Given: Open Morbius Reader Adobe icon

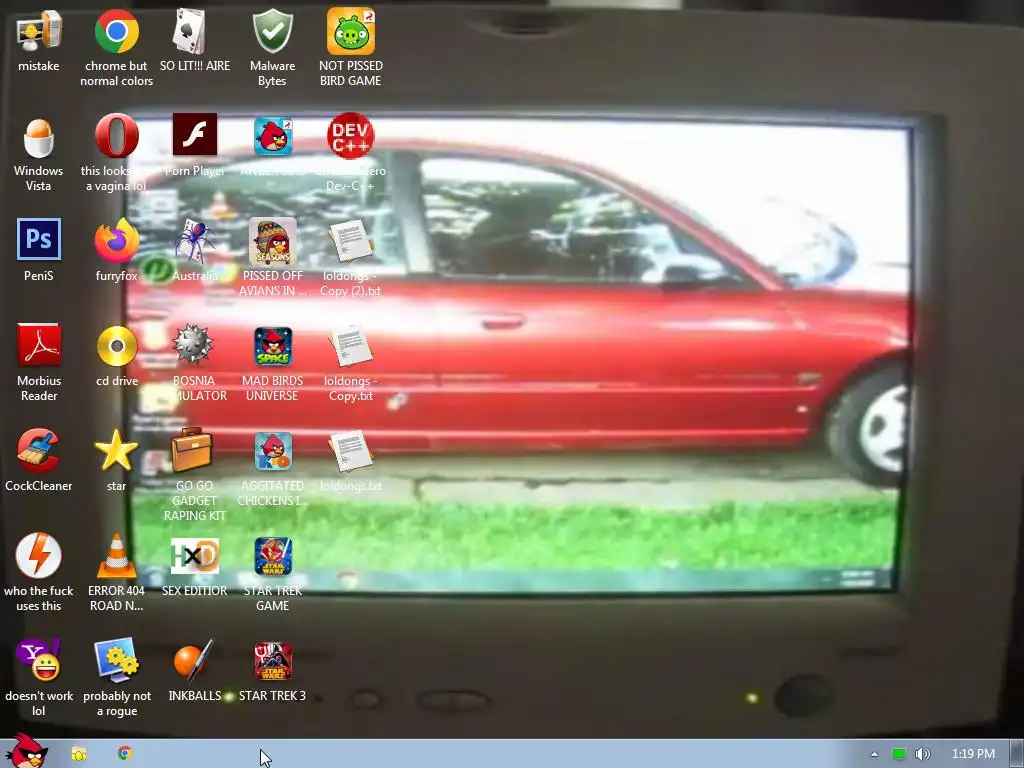Looking at the screenshot, I should click(39, 345).
